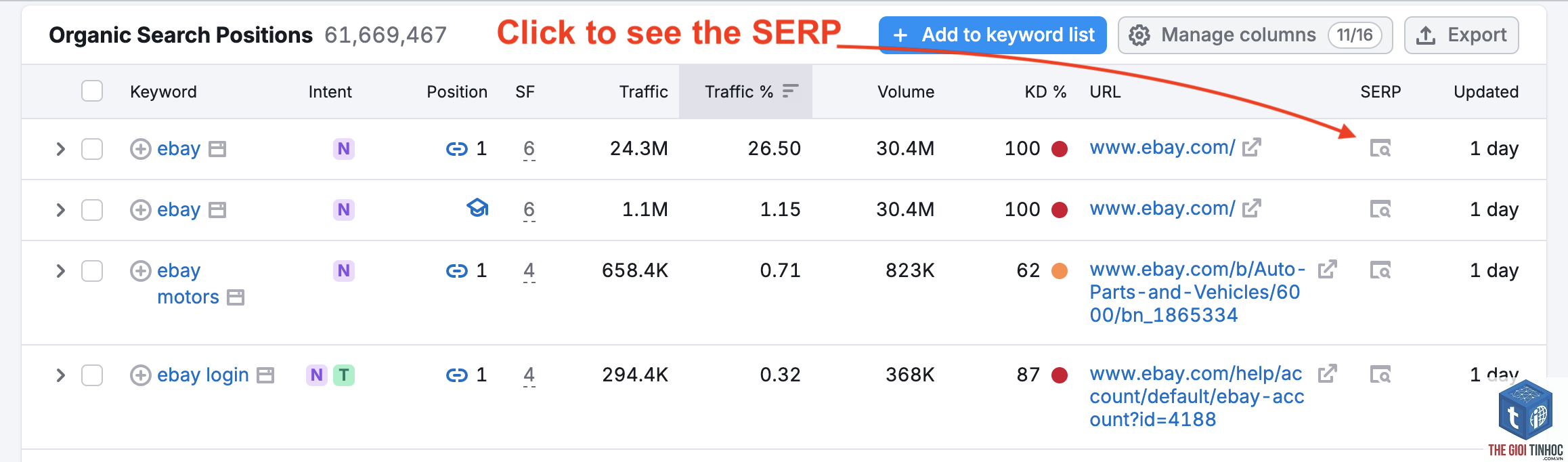Click keyword details icon beside ebay motors
This screenshot has width=1568, height=462.
click(236, 297)
